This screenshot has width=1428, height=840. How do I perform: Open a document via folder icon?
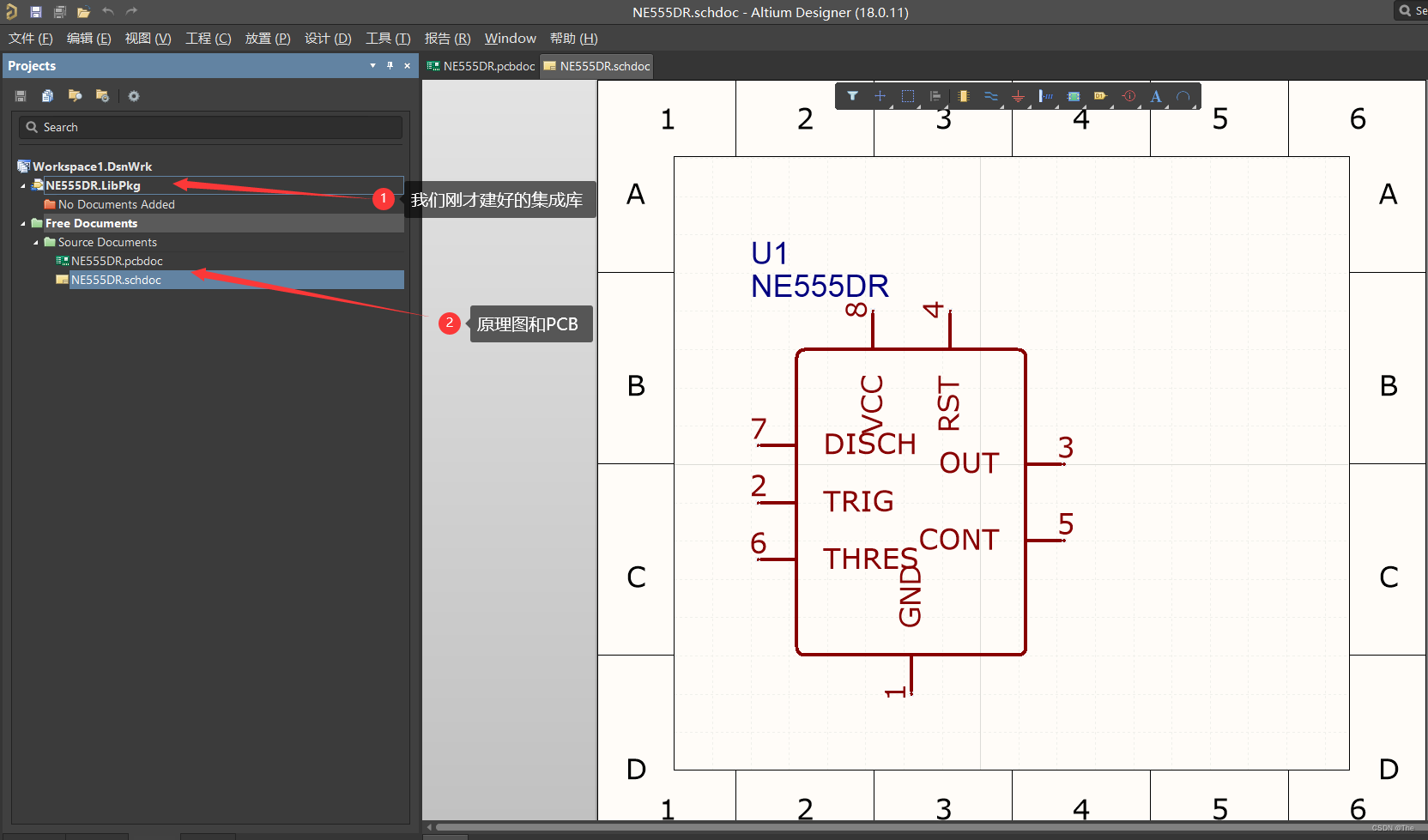click(83, 12)
